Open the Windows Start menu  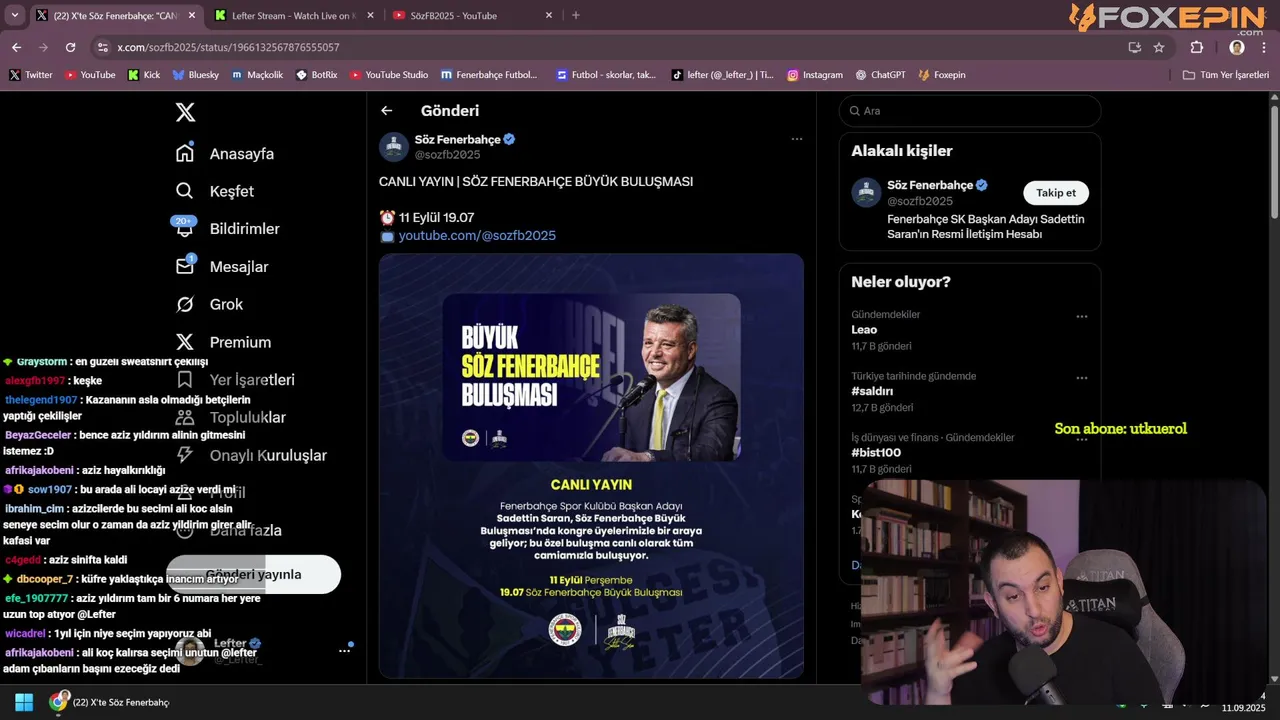[x=24, y=702]
